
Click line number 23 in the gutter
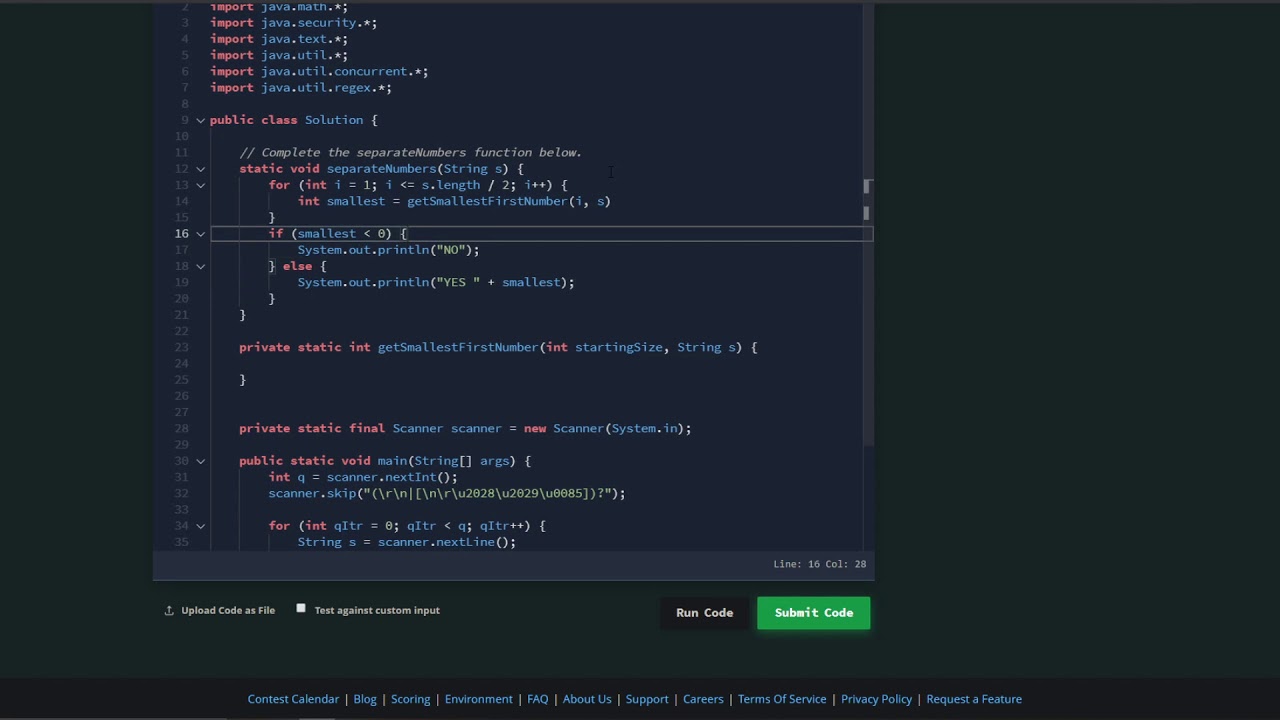181,347
